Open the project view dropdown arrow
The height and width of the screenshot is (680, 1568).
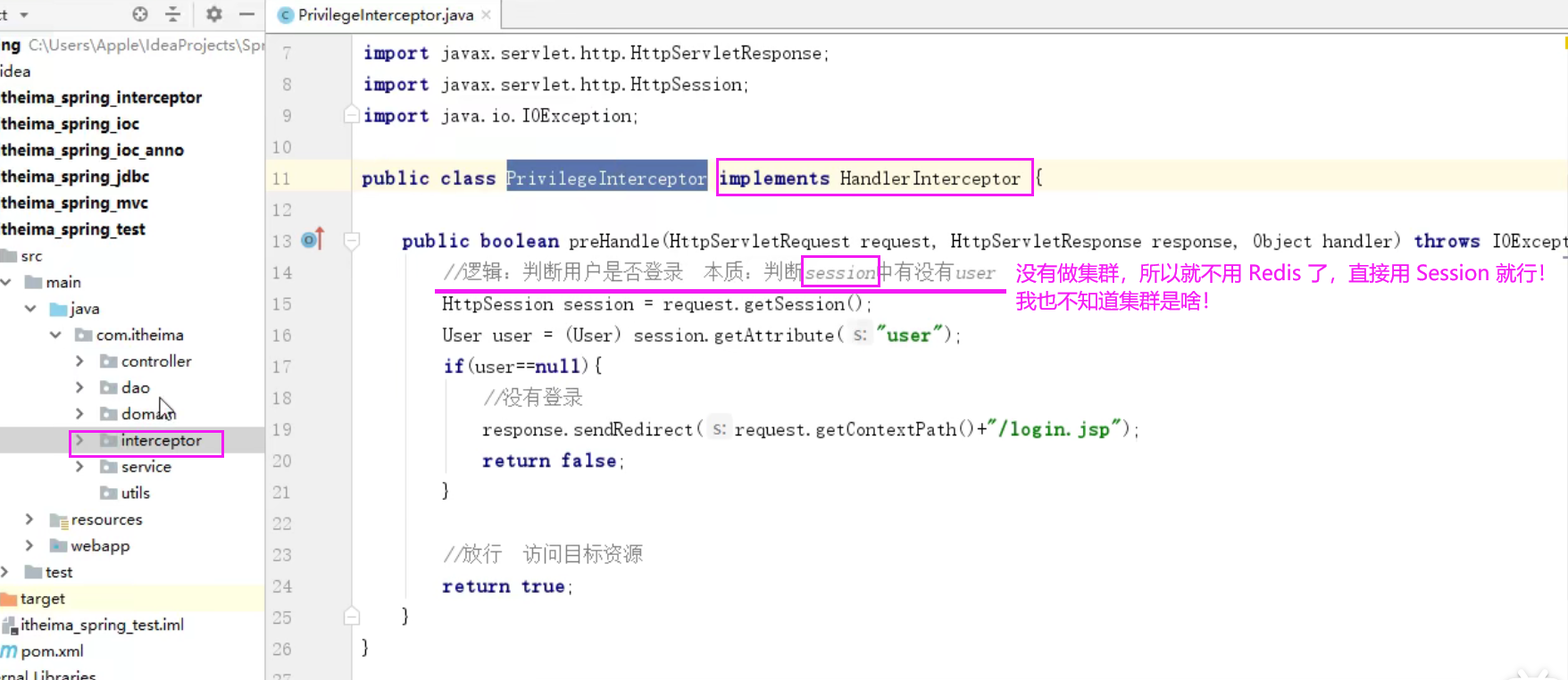24,14
